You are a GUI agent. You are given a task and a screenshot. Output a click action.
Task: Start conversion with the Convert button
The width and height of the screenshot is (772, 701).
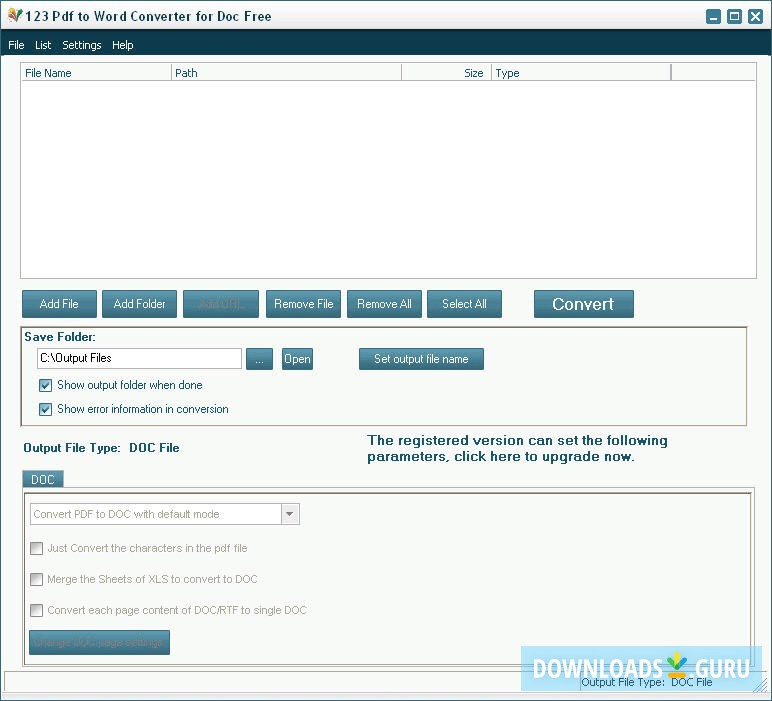583,304
